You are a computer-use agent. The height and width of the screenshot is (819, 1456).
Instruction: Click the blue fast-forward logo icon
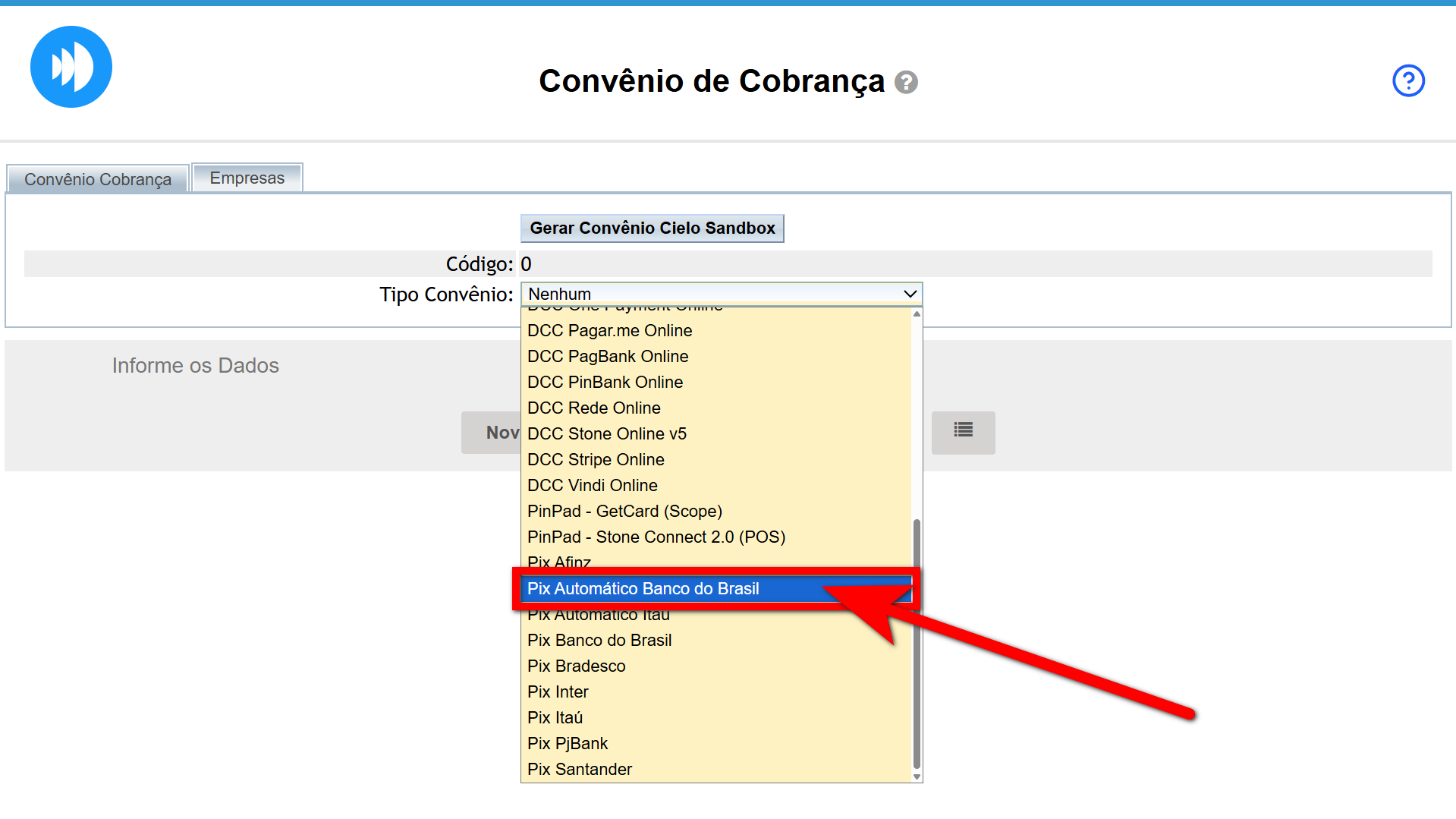(71, 67)
